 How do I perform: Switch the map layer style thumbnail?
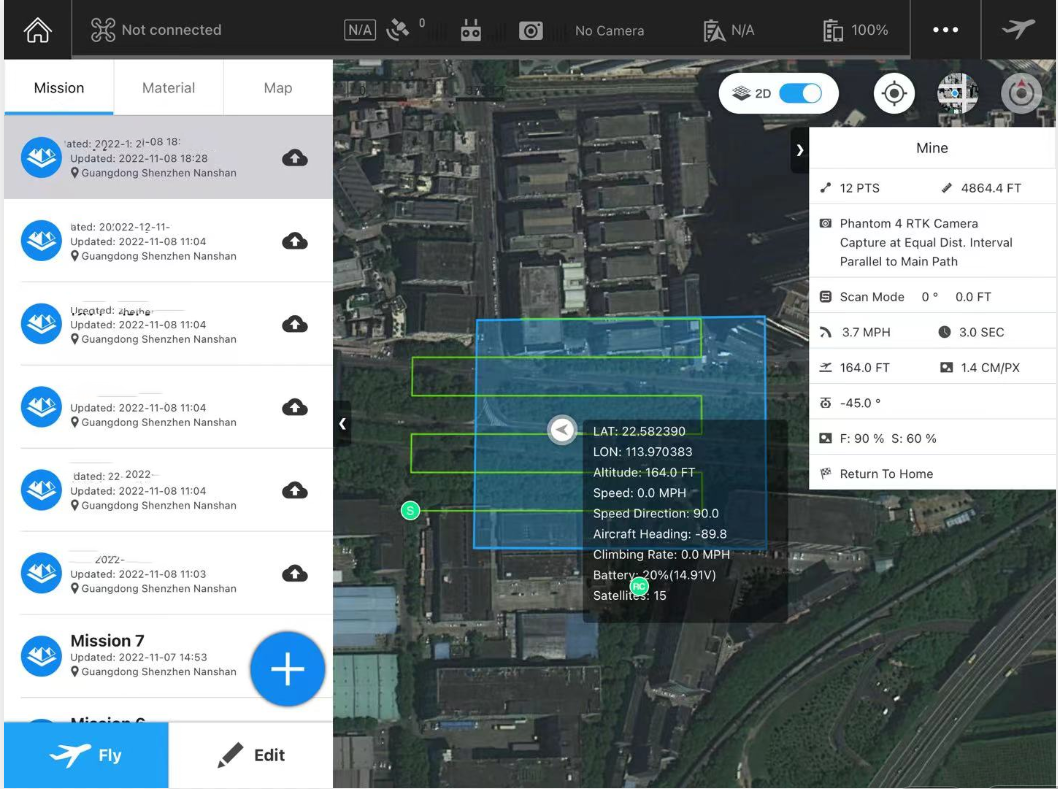(957, 93)
